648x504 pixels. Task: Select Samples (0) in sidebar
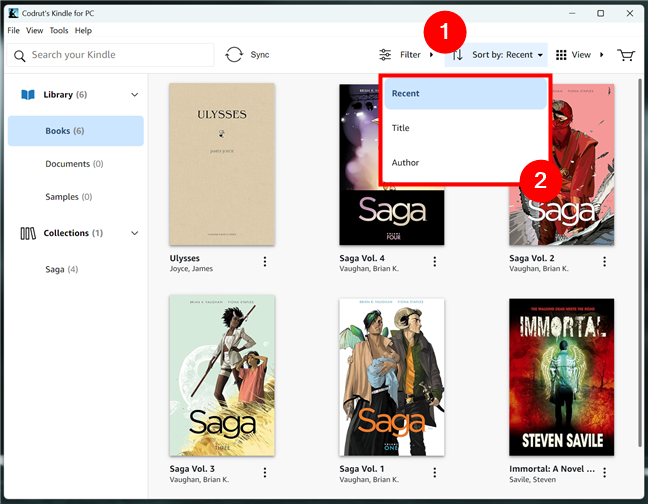69,197
